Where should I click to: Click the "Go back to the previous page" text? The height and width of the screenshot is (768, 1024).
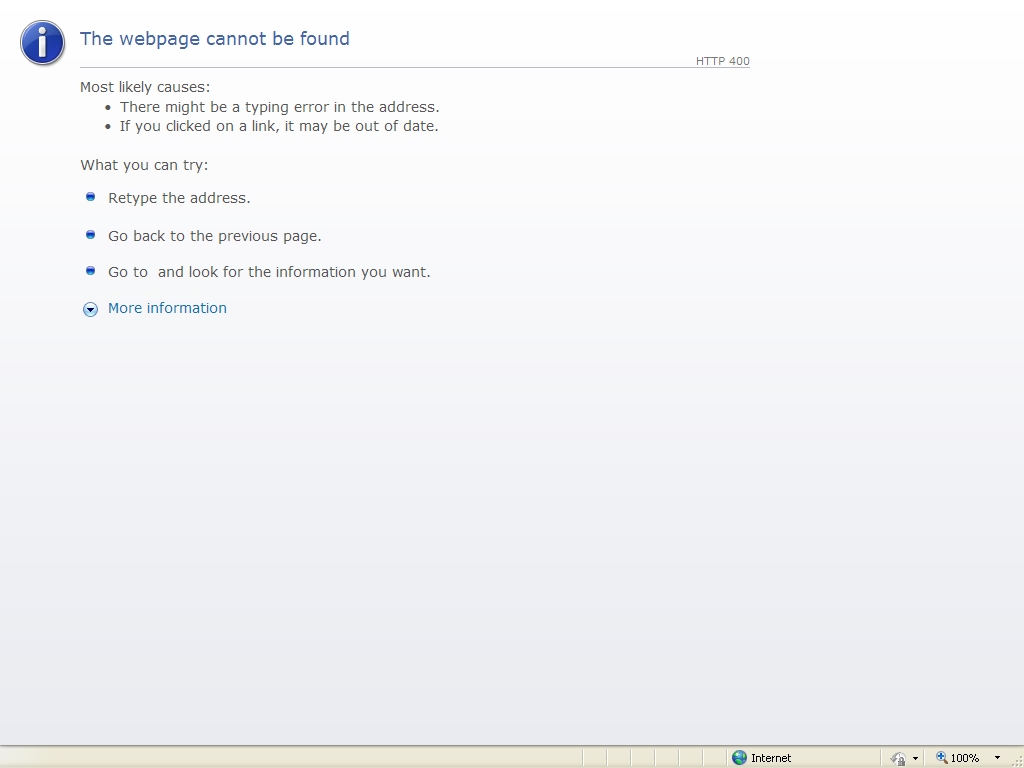coord(214,236)
